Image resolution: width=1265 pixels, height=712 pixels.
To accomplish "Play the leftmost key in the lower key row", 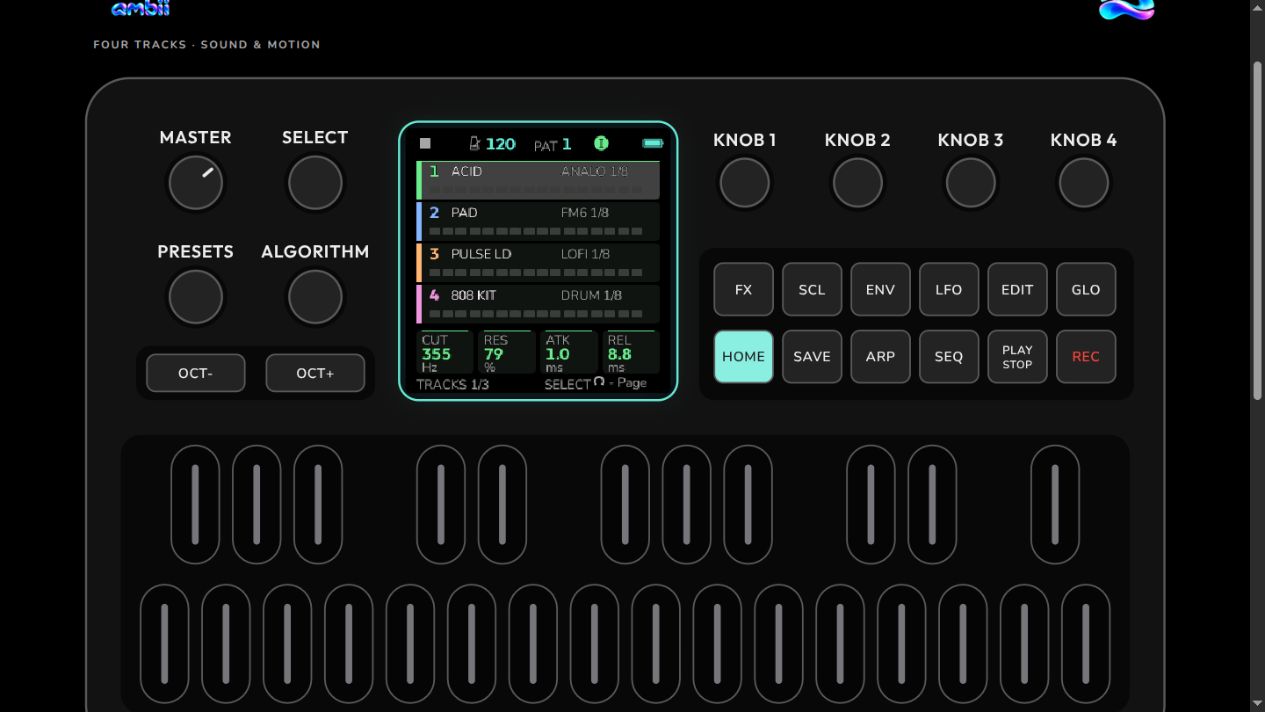I will [165, 644].
